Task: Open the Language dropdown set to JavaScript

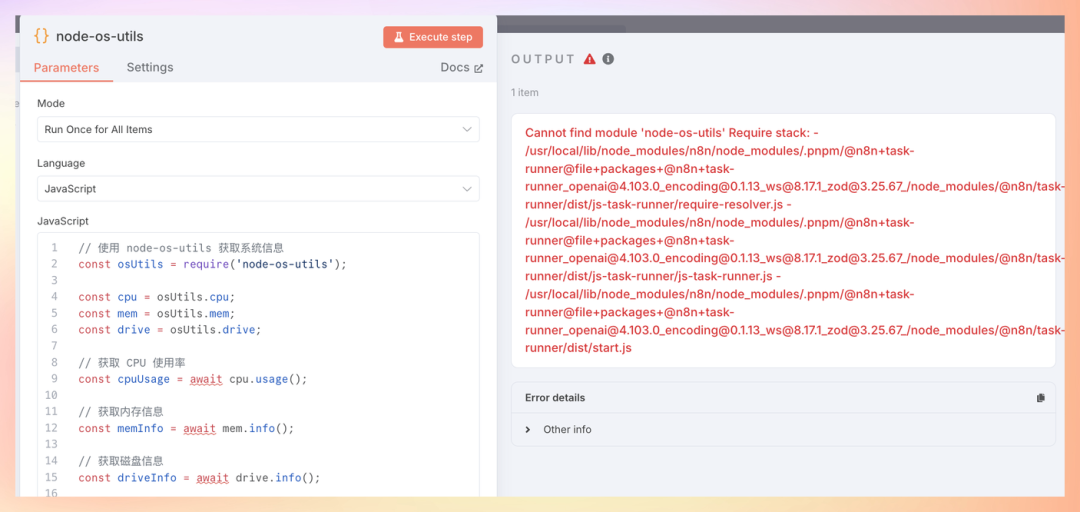Action: (x=258, y=188)
